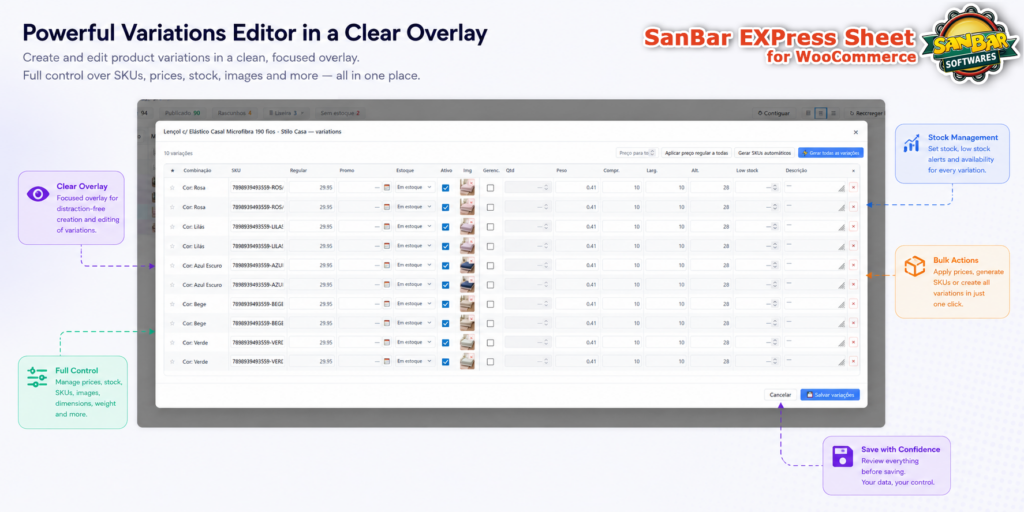Star the first Cor: Lilás variation
Viewport: 1024px width, 512px height.
[x=172, y=227]
